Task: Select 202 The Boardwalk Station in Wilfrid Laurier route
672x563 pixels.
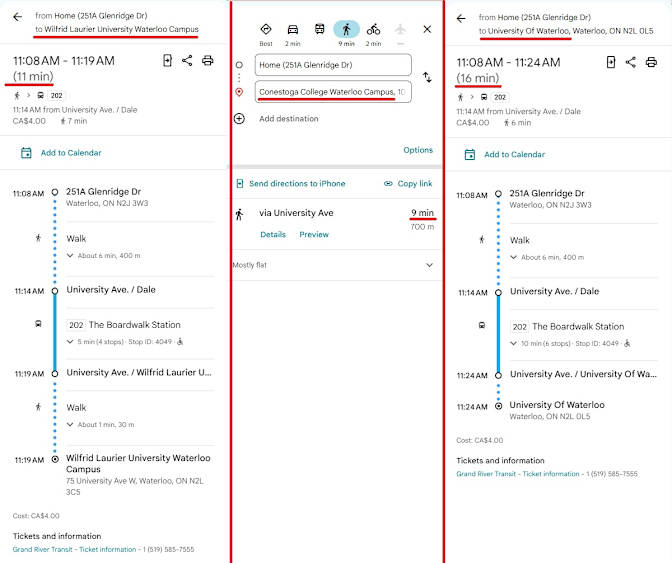Action: 124,325
